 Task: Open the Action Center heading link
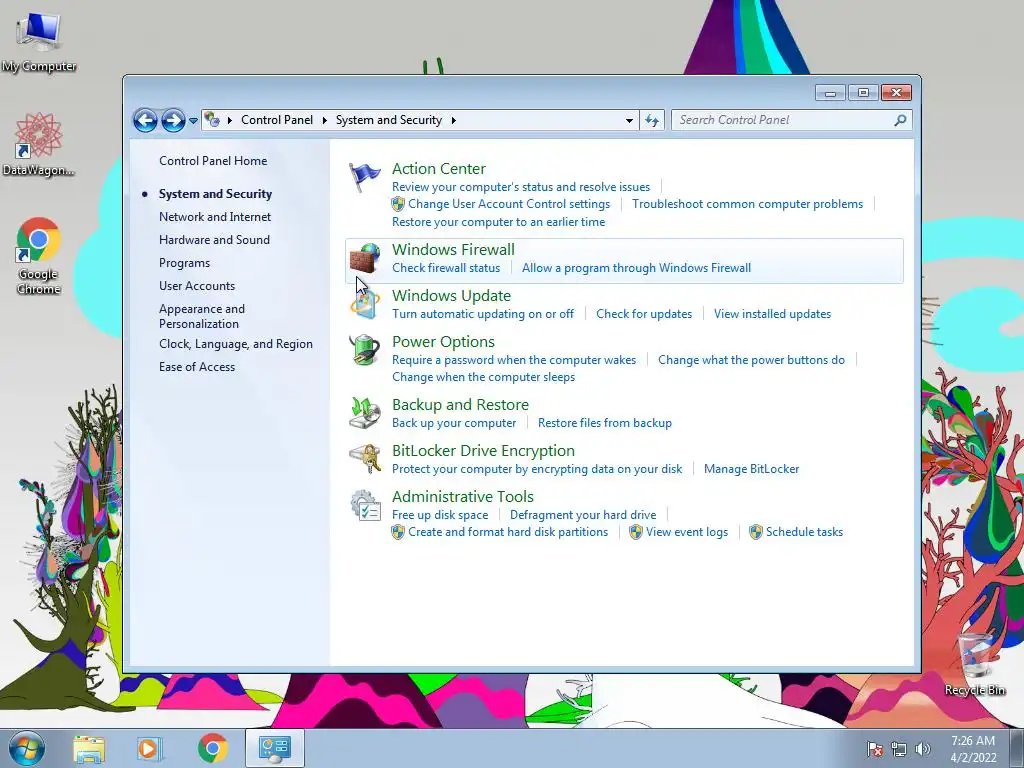coord(439,168)
